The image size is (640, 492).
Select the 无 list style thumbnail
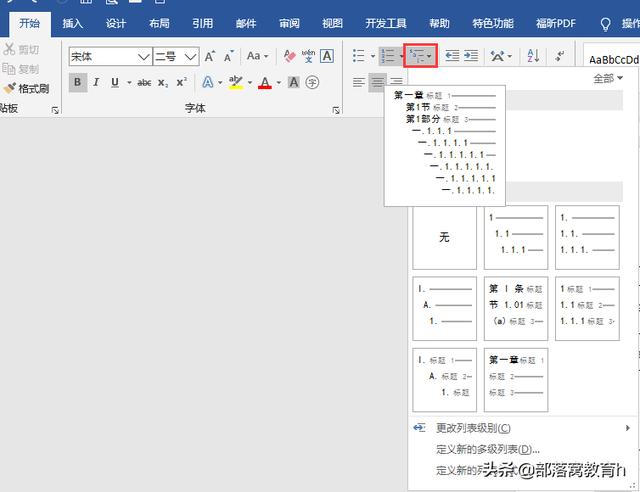tap(444, 237)
